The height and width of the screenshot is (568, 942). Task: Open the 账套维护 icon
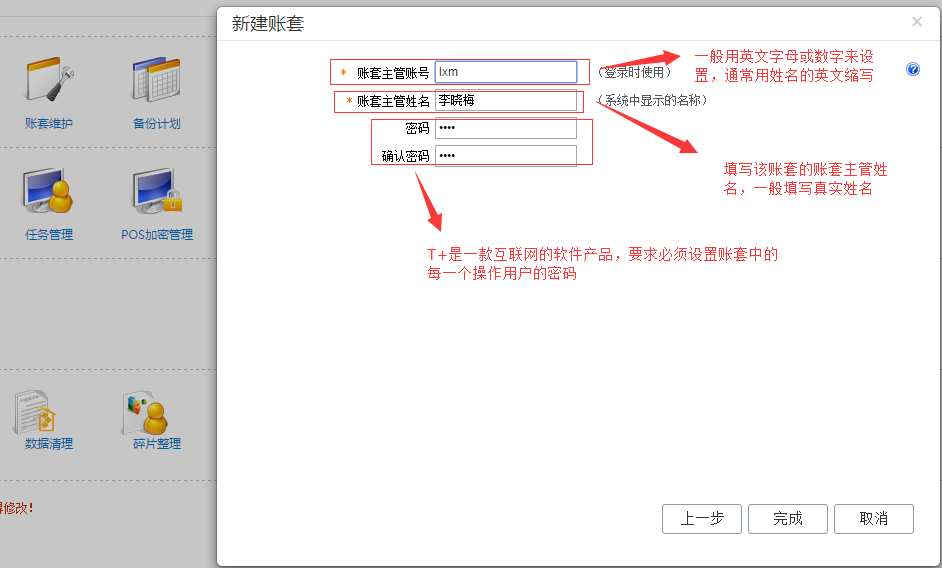pyautogui.click(x=49, y=81)
